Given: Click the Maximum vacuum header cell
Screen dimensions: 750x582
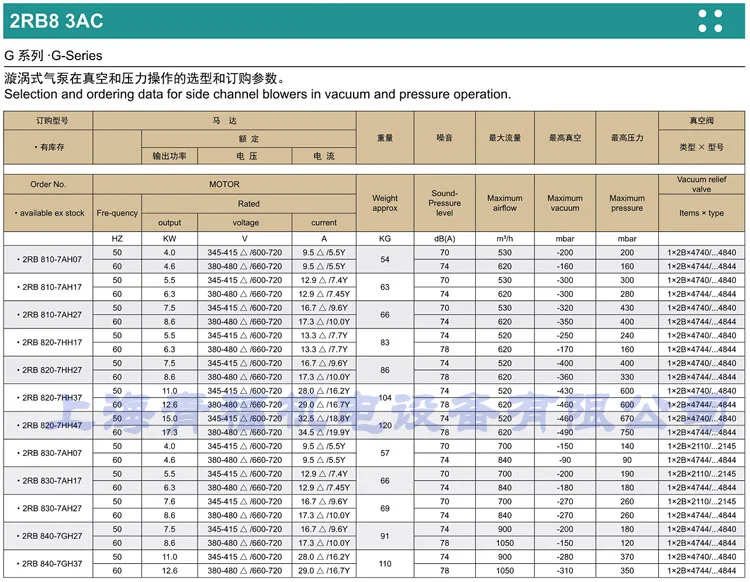Looking at the screenshot, I should [565, 203].
